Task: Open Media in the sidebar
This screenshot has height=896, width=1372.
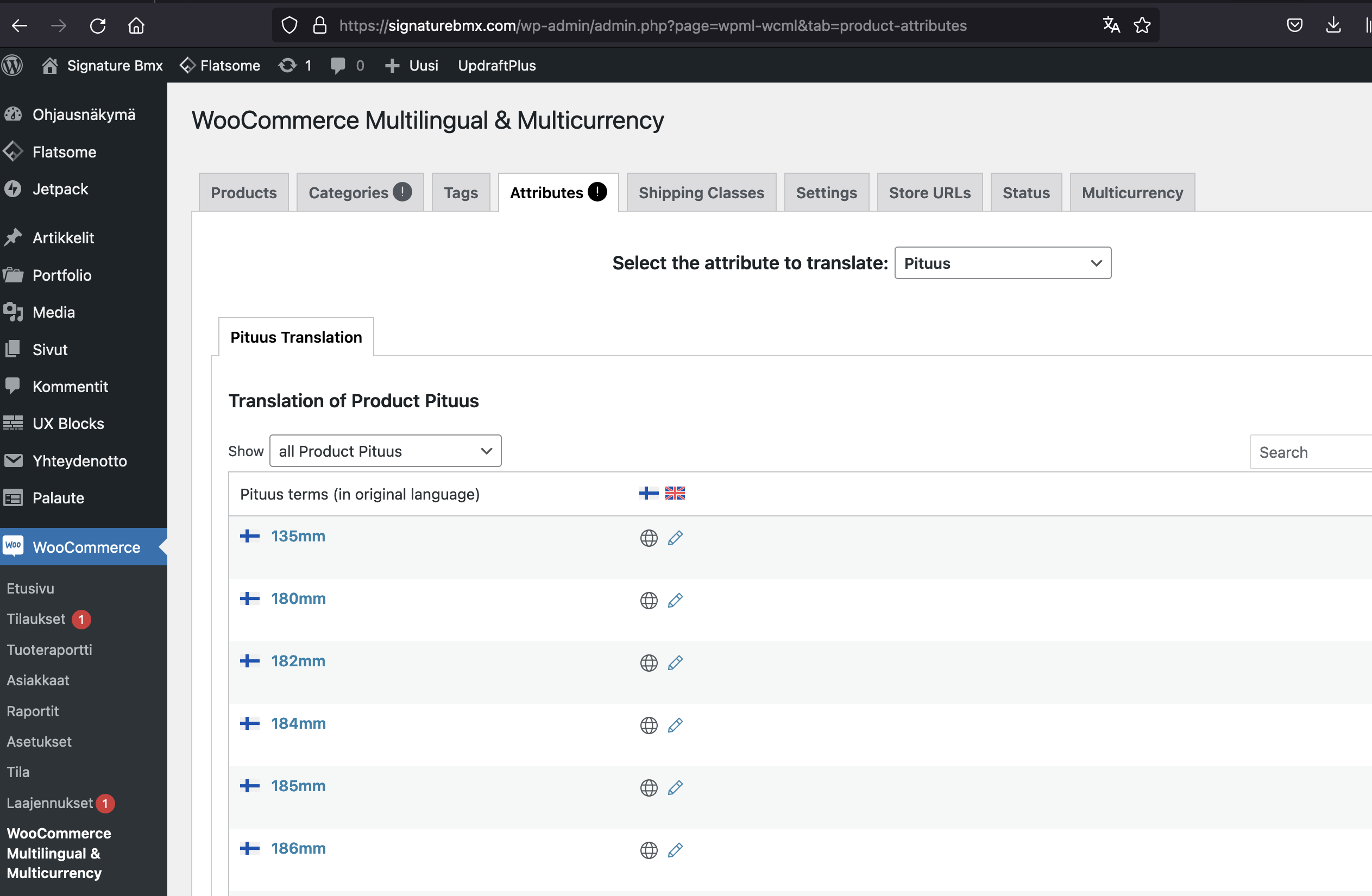Action: [84, 312]
